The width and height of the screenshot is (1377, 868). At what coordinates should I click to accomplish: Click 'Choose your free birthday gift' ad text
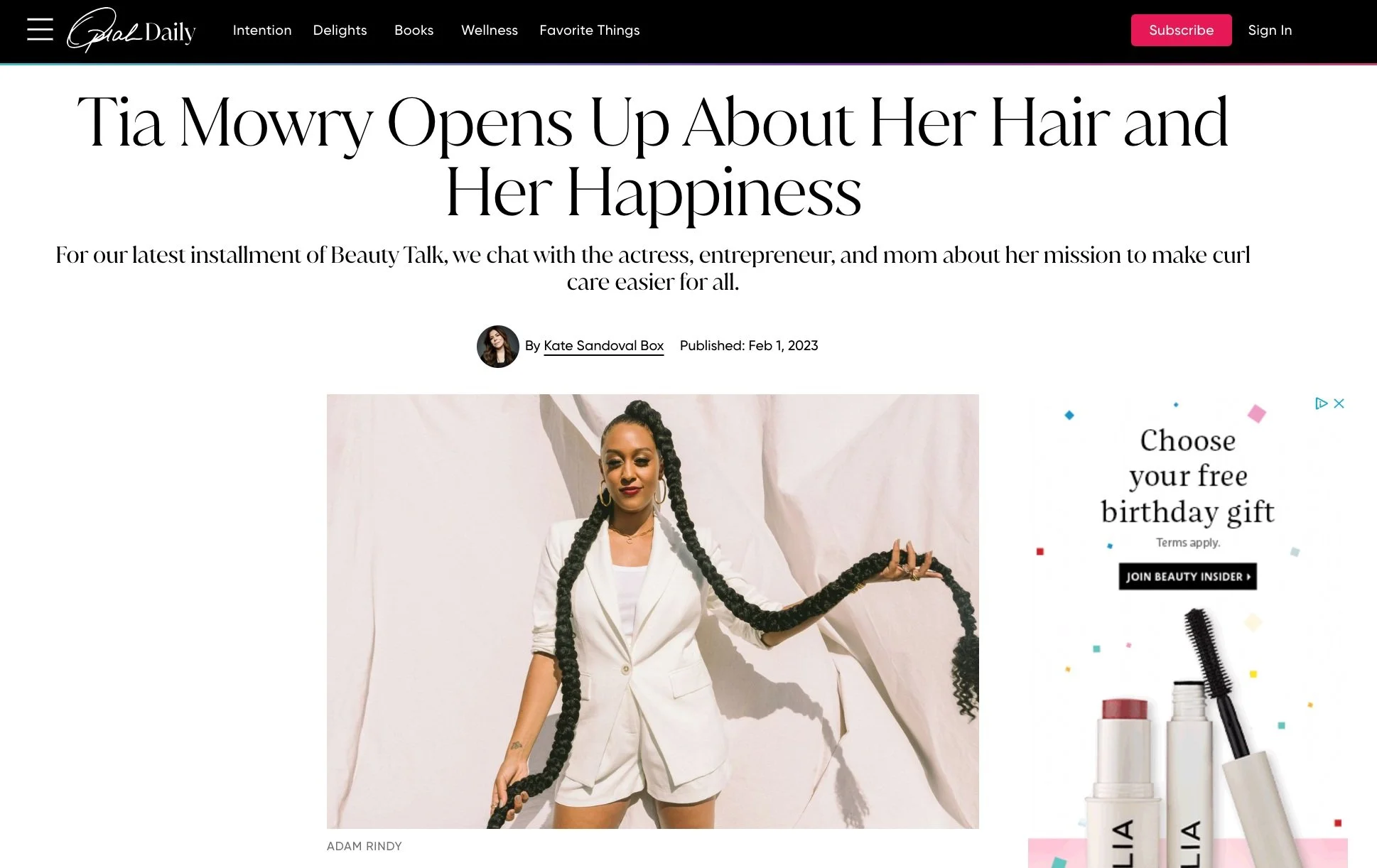tap(1187, 476)
